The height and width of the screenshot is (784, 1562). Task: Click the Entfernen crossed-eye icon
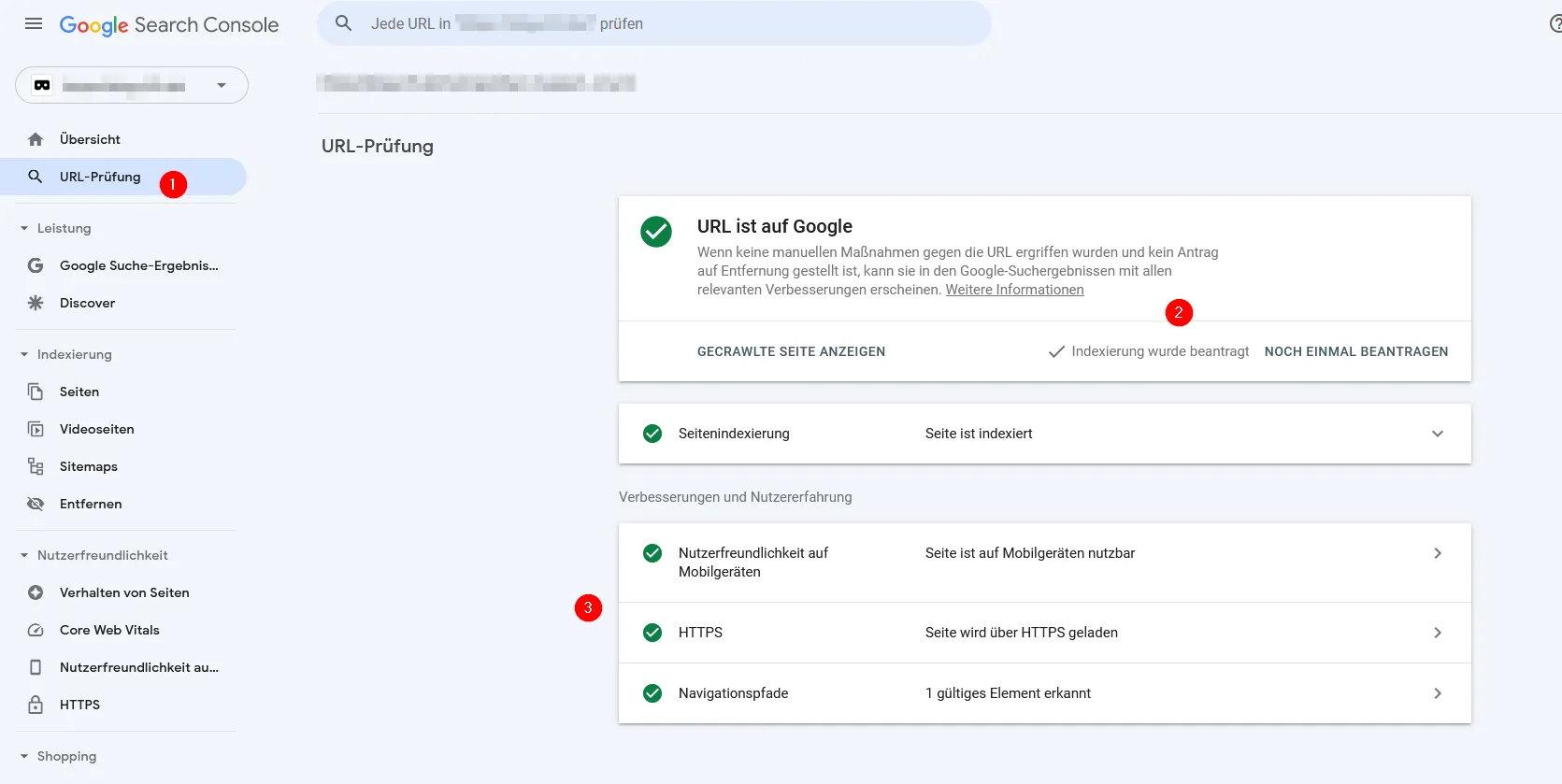pos(36,504)
